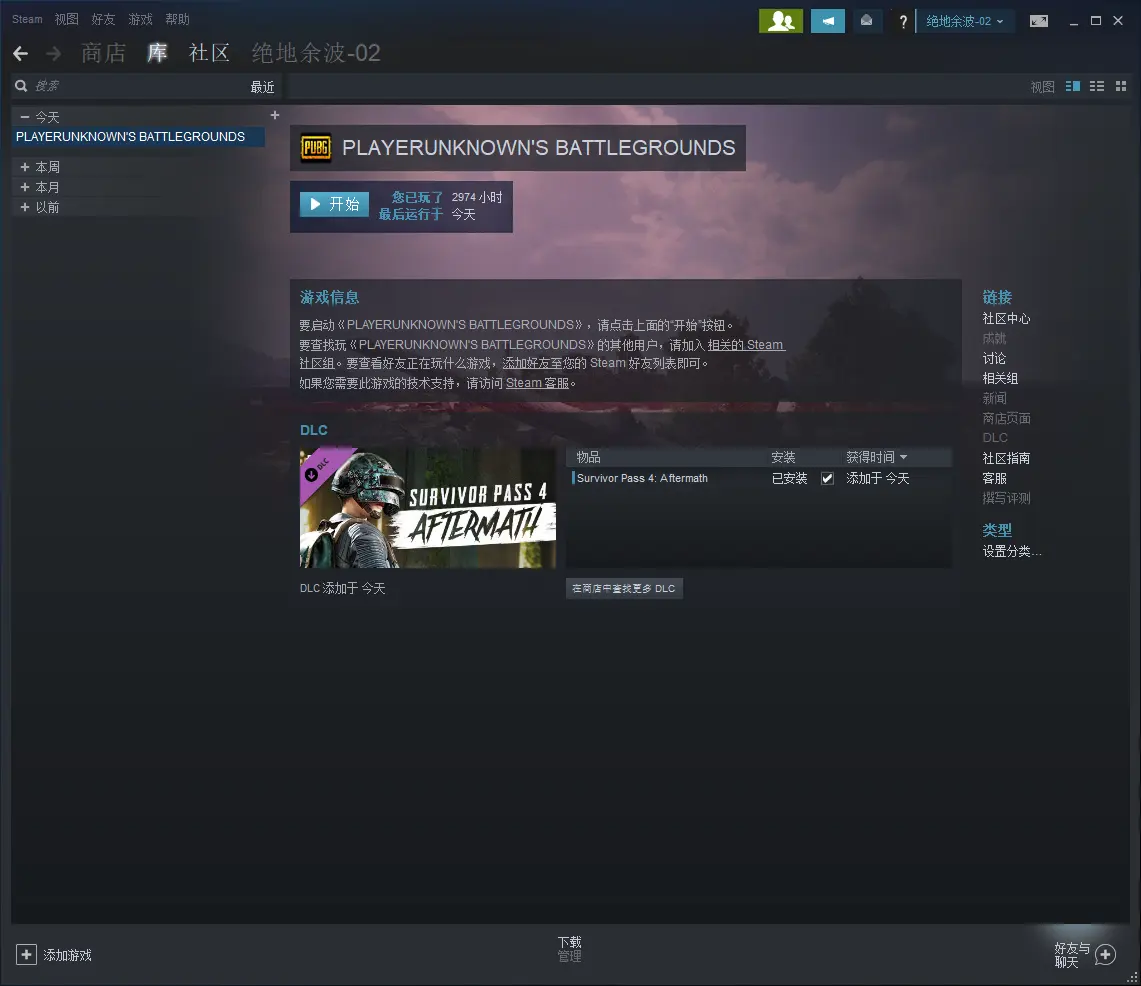The width and height of the screenshot is (1141, 986).
Task: Click the 添加游戏 label
Action: click(68, 955)
